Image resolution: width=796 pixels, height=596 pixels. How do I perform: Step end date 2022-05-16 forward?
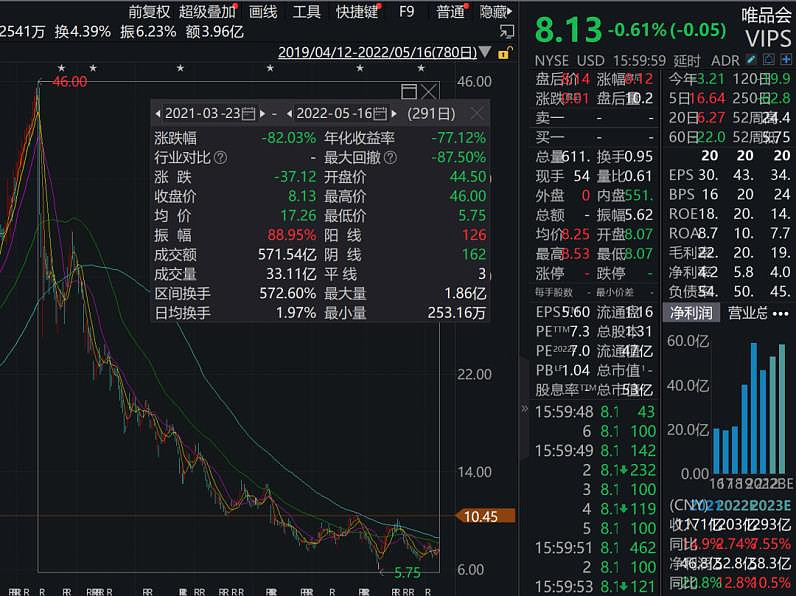point(394,113)
